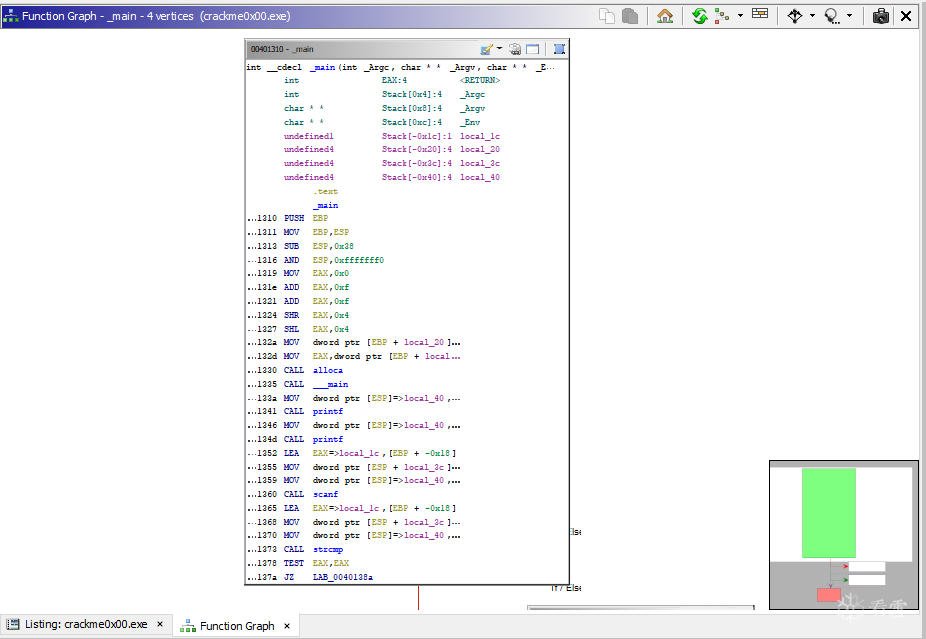Click the copy icon in the toolbar
Viewport: 926px width, 639px height.
pyautogui.click(x=607, y=16)
